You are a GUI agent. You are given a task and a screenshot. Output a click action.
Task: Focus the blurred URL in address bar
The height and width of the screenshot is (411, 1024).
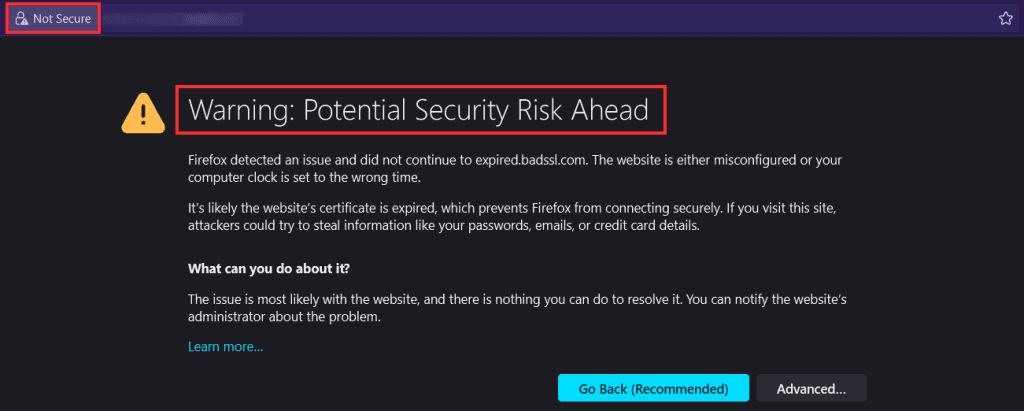[x=174, y=19]
